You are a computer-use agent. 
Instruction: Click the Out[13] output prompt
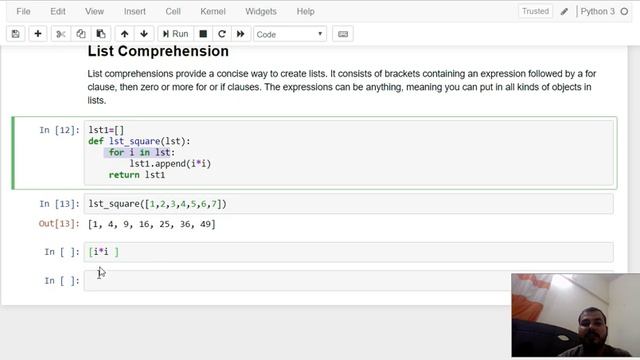[59, 224]
